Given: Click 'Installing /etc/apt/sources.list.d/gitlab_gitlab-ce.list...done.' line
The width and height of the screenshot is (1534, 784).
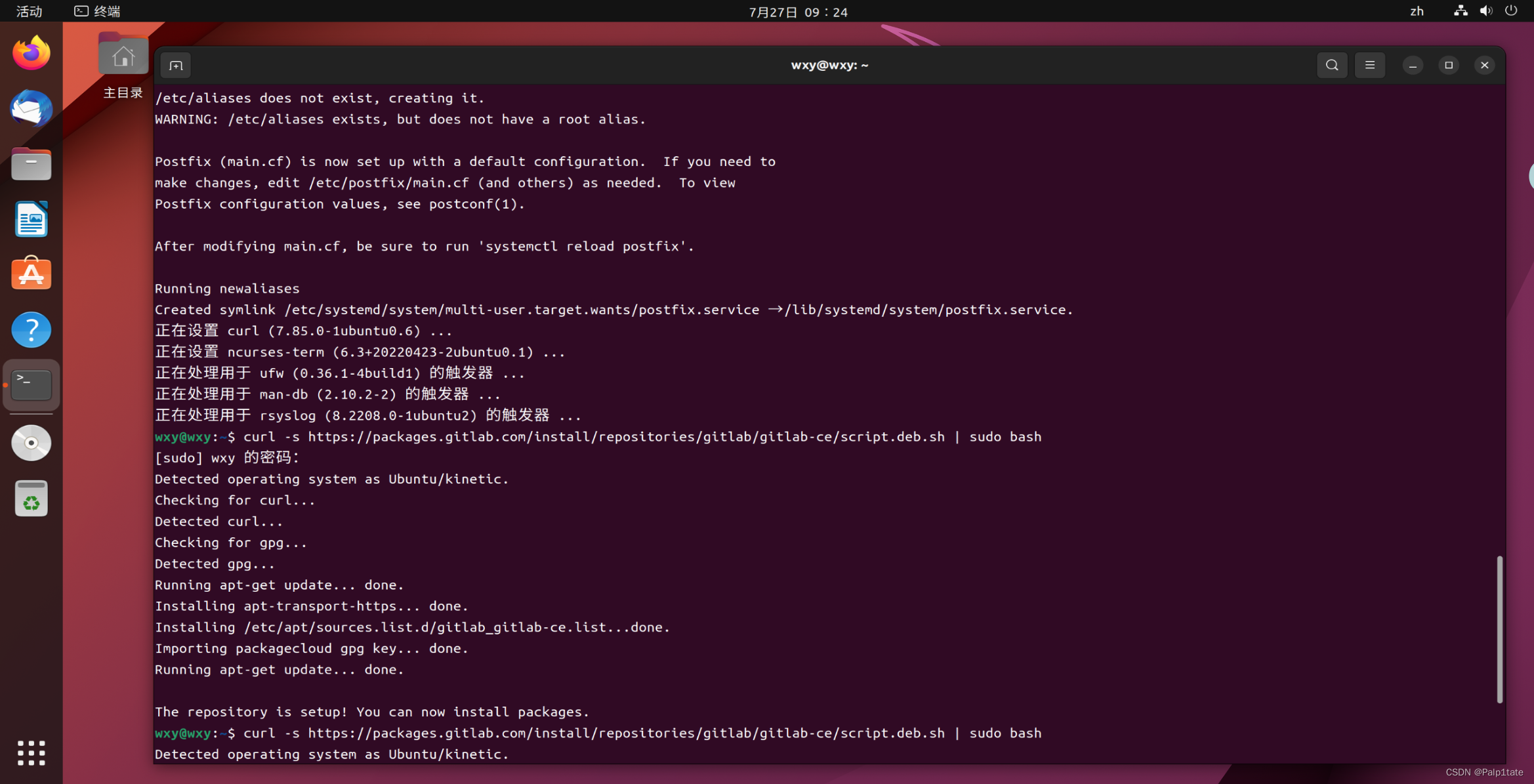Looking at the screenshot, I should pos(412,628).
